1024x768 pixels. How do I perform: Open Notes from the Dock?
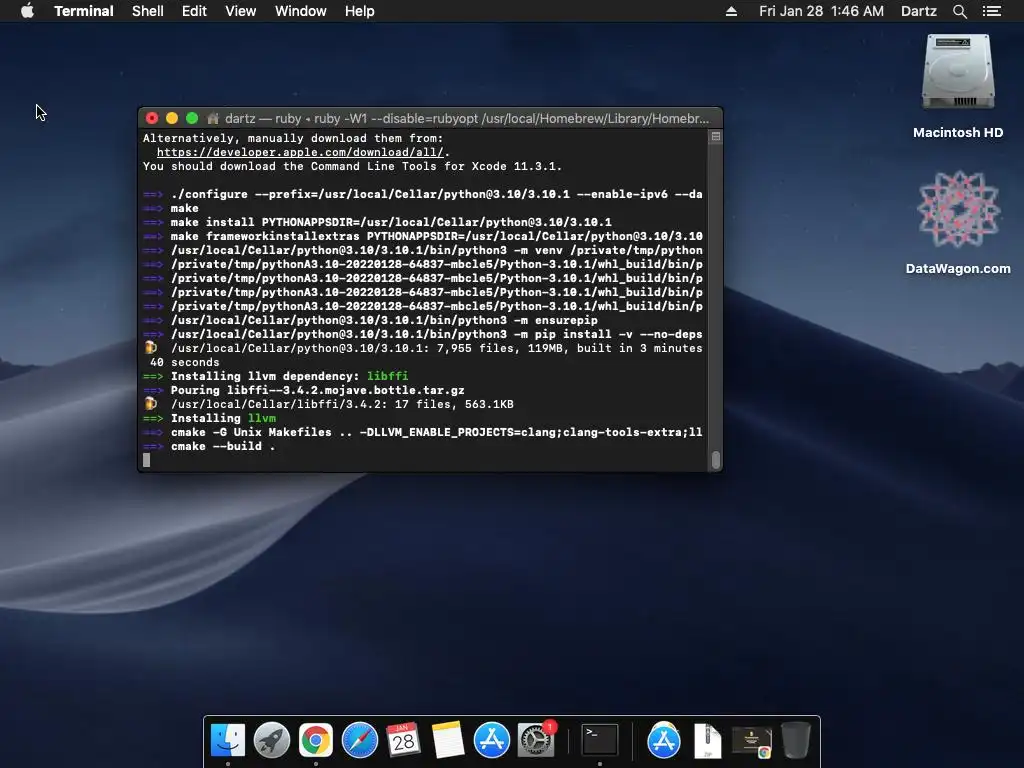pos(447,740)
